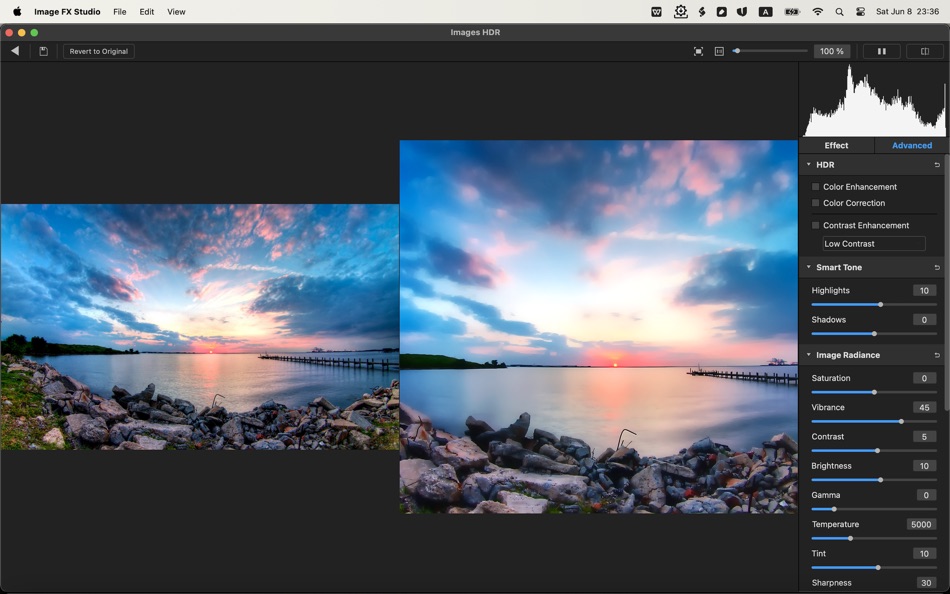Click the thumbnail preview icon beside the zoom slider
Image resolution: width=950 pixels, height=594 pixels.
718,51
